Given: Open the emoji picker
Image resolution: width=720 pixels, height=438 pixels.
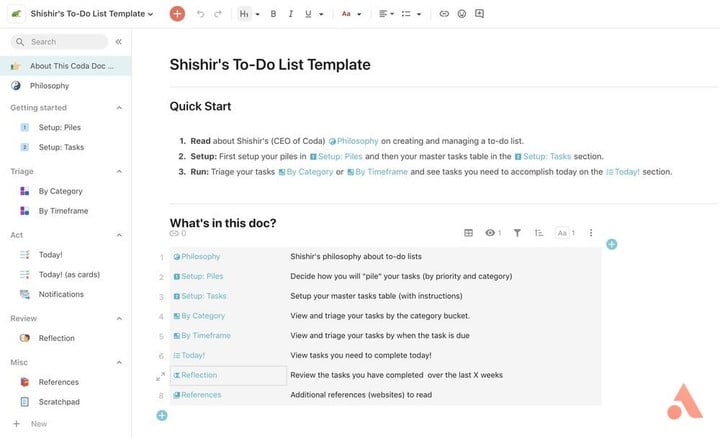Looking at the screenshot, I should tap(461, 15).
